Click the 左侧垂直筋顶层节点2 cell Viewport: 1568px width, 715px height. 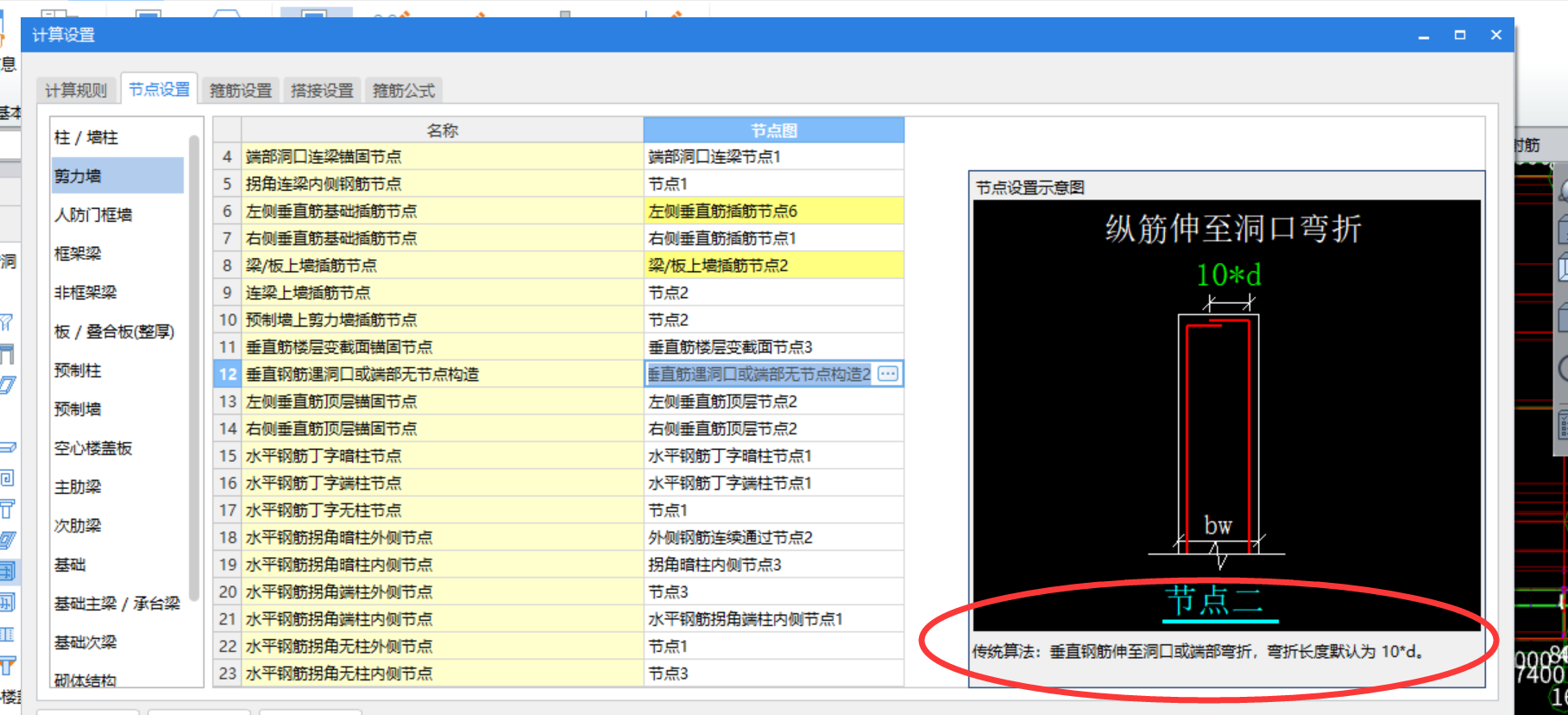coord(773,402)
